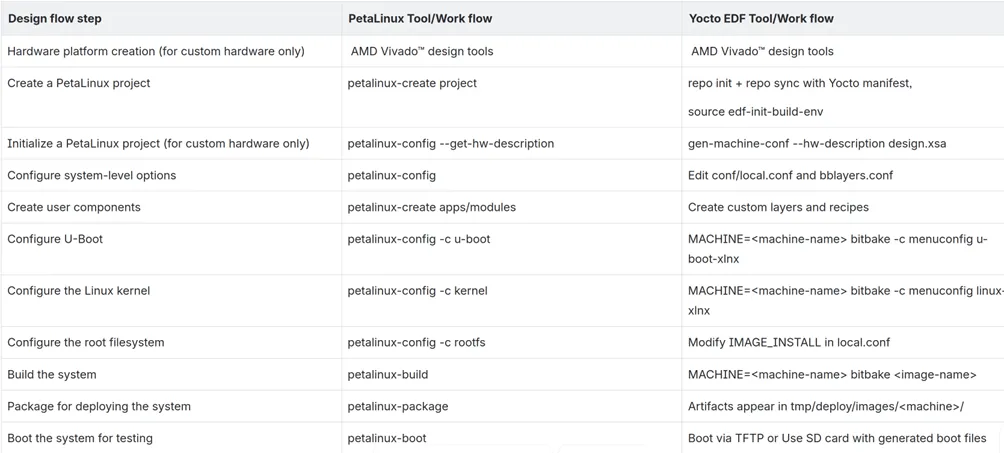Click 'Boot via TFTP or Use SD card' cell

[x=836, y=438]
